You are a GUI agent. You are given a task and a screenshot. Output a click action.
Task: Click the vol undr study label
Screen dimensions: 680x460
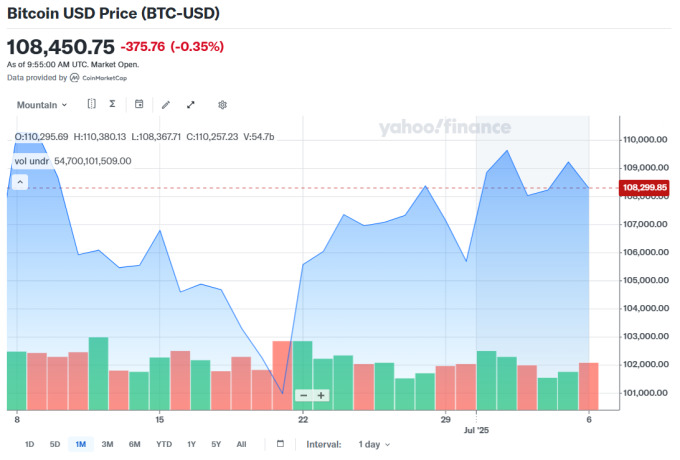[x=31, y=161]
